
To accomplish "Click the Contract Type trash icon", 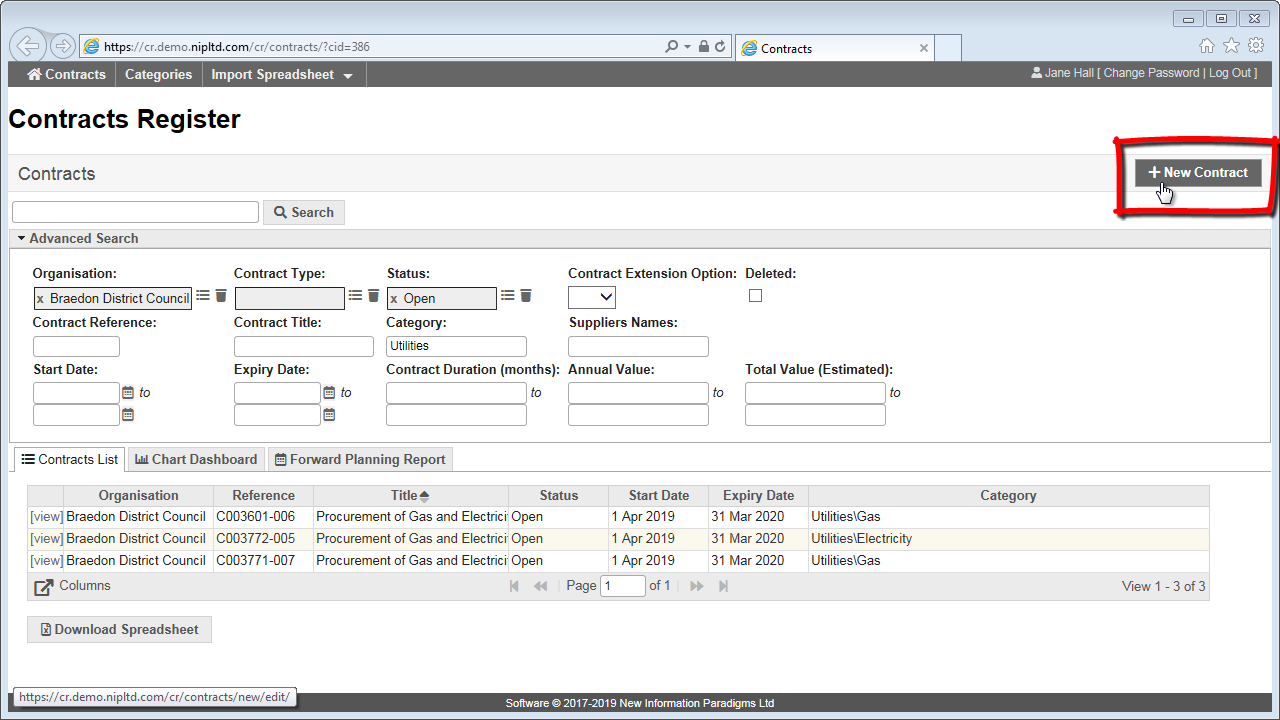I will point(373,296).
